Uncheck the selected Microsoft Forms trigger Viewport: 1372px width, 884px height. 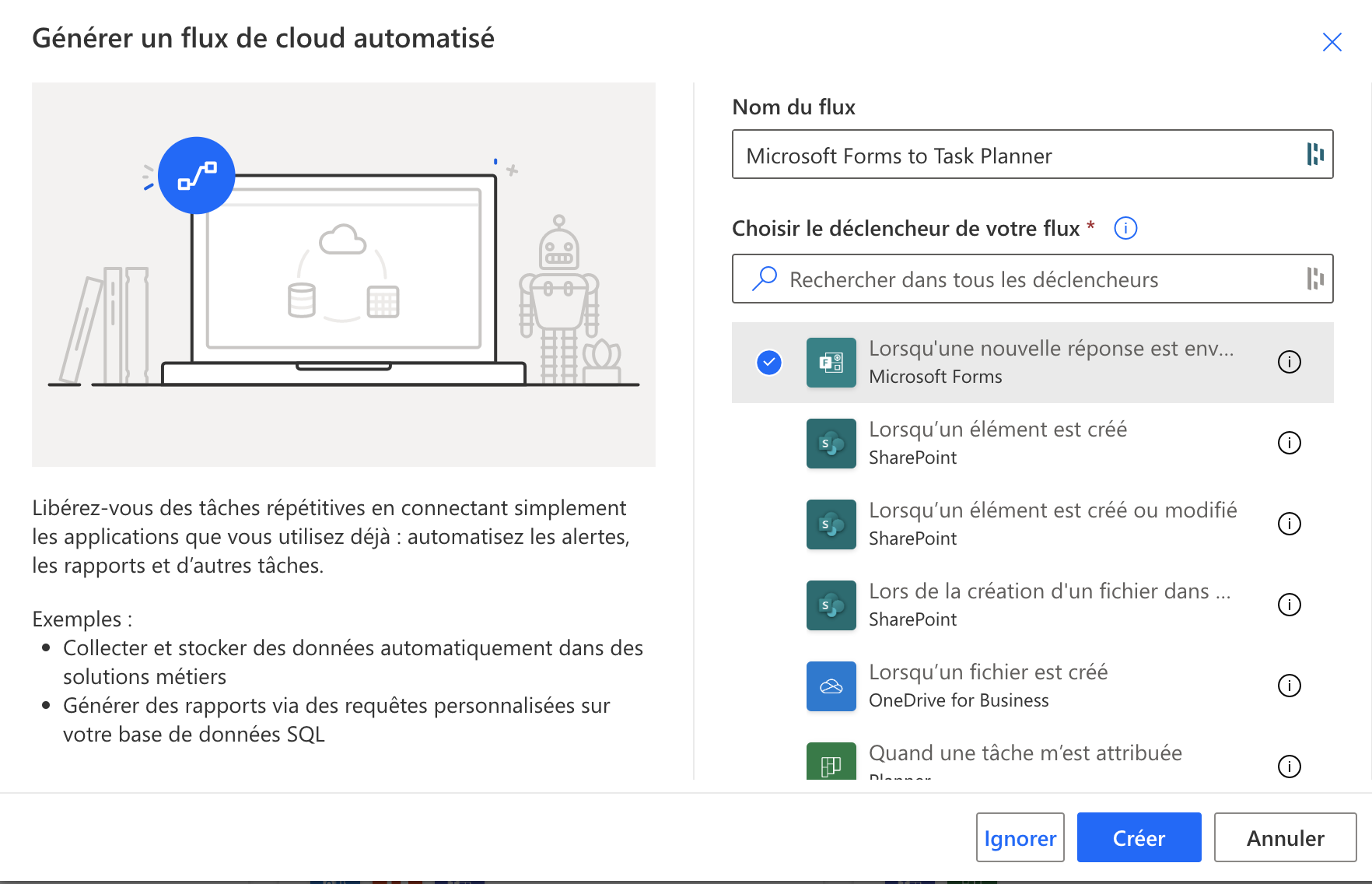[768, 363]
